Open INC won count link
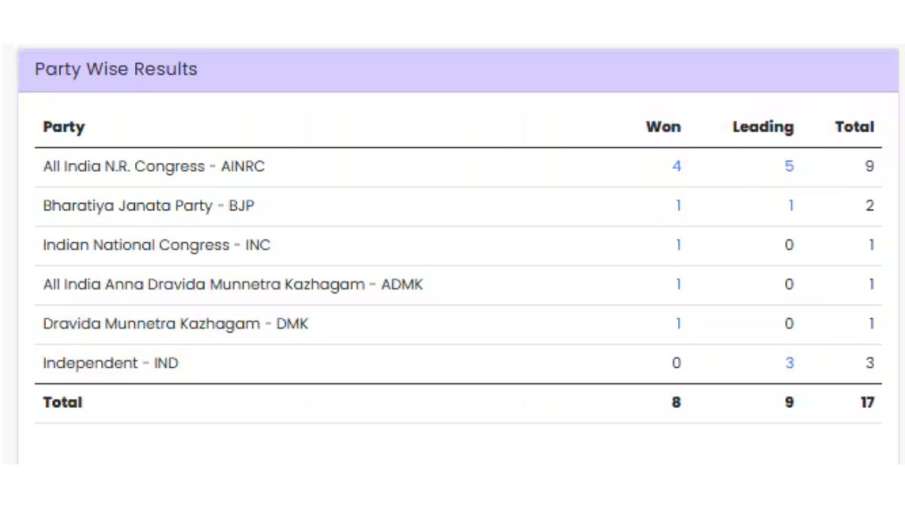The image size is (905, 509). [678, 245]
